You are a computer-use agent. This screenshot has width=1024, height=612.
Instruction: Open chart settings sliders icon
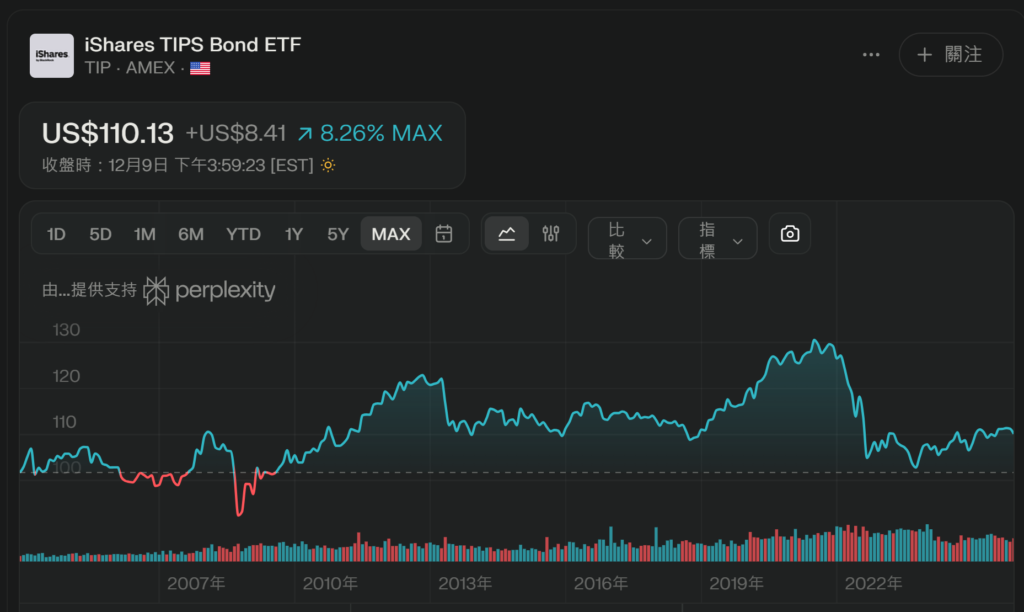point(551,234)
